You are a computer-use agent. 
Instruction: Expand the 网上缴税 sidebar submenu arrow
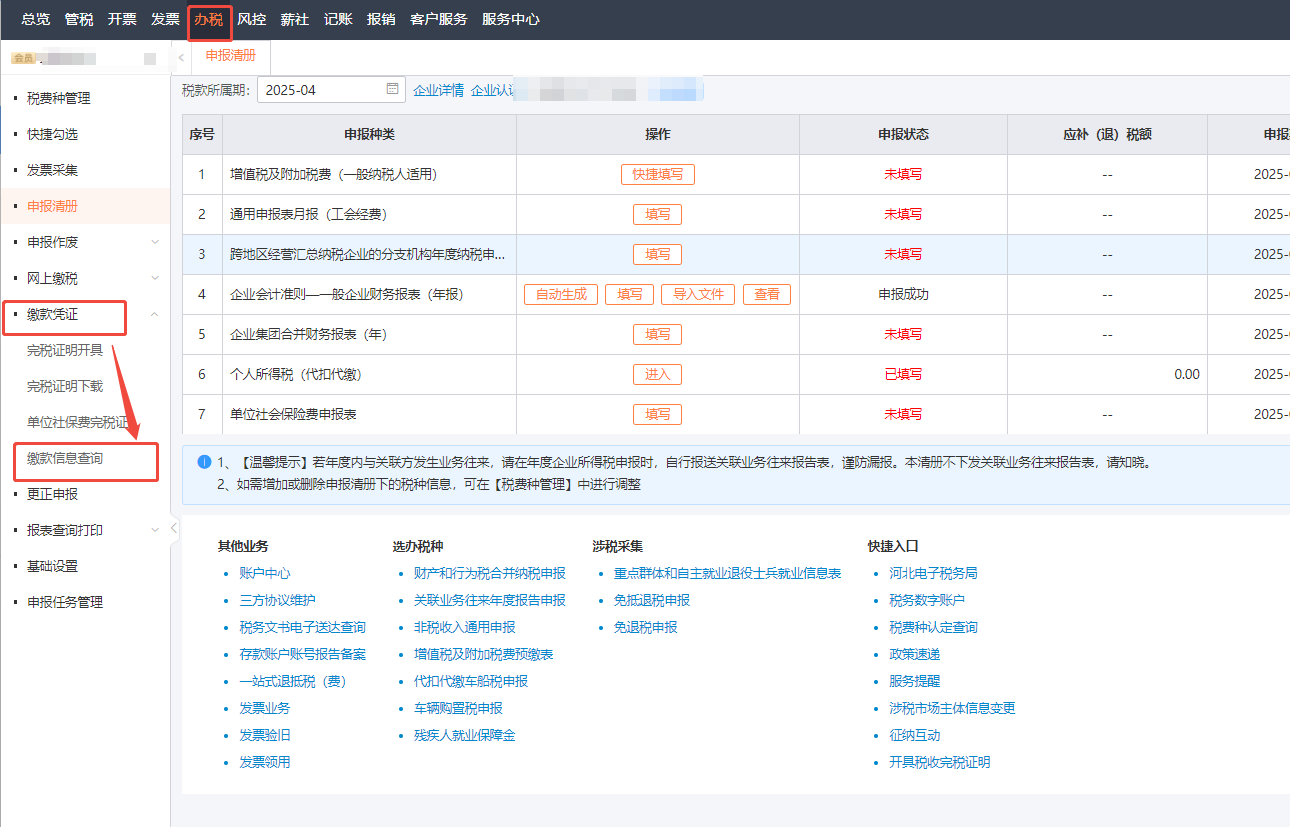tap(155, 278)
